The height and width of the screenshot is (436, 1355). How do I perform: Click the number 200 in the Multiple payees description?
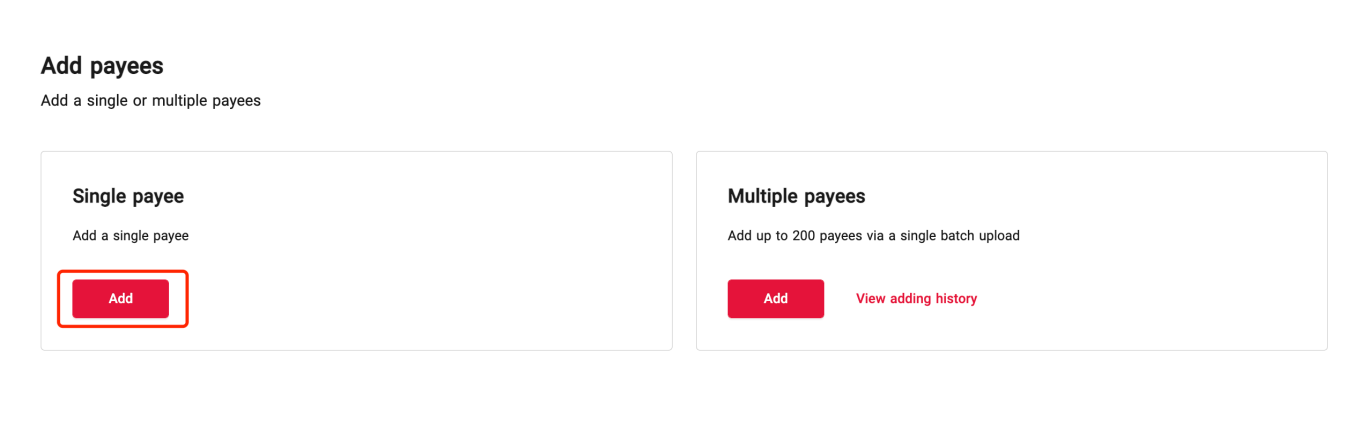[802, 236]
